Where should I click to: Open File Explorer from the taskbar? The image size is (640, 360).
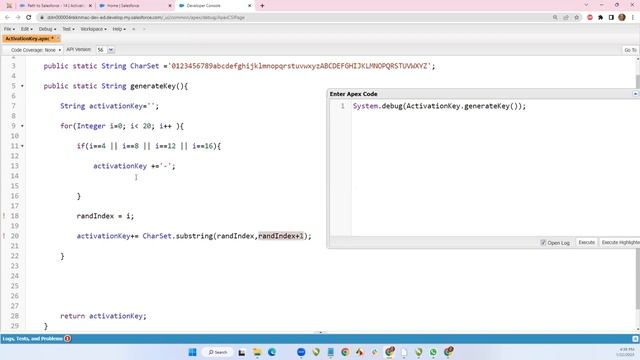click(x=257, y=352)
